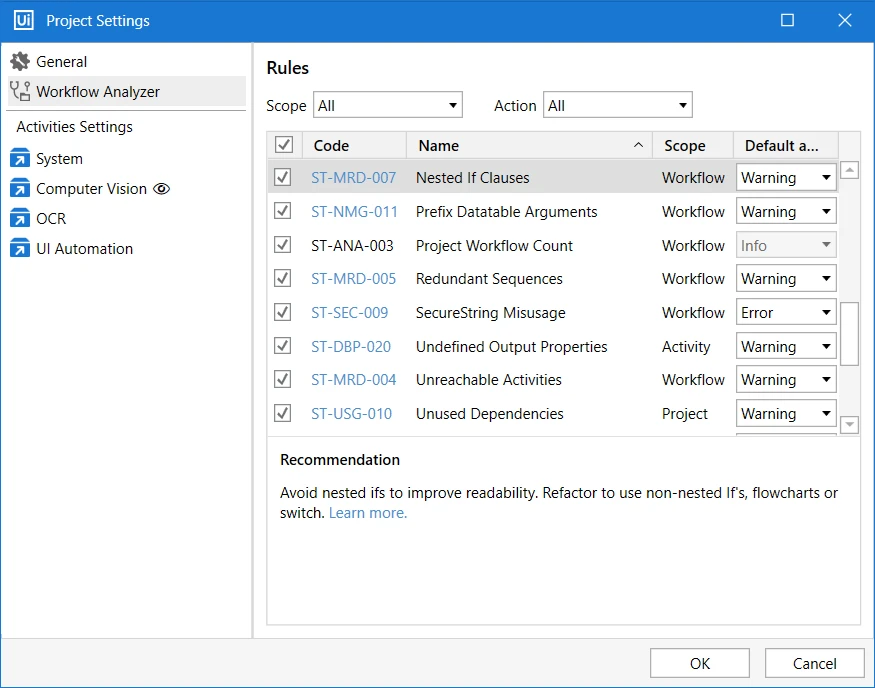
Task: Open the Action filter dropdown
Action: [x=618, y=105]
